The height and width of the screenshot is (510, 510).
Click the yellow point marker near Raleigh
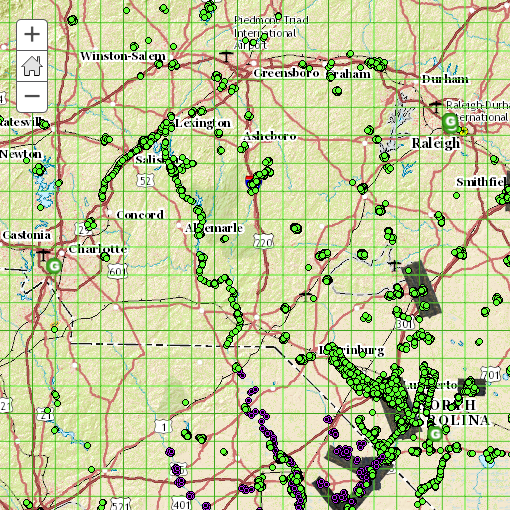tap(463, 132)
